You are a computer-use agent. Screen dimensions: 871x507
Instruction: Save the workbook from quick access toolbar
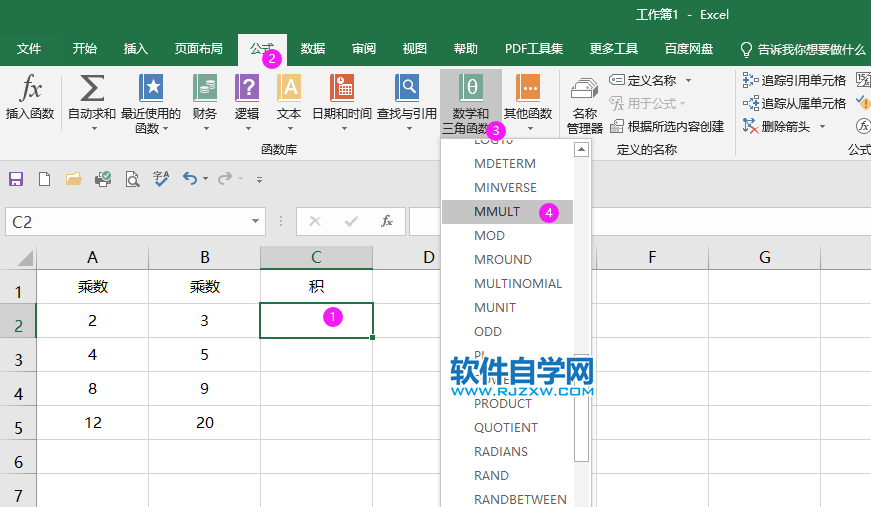pyautogui.click(x=16, y=179)
